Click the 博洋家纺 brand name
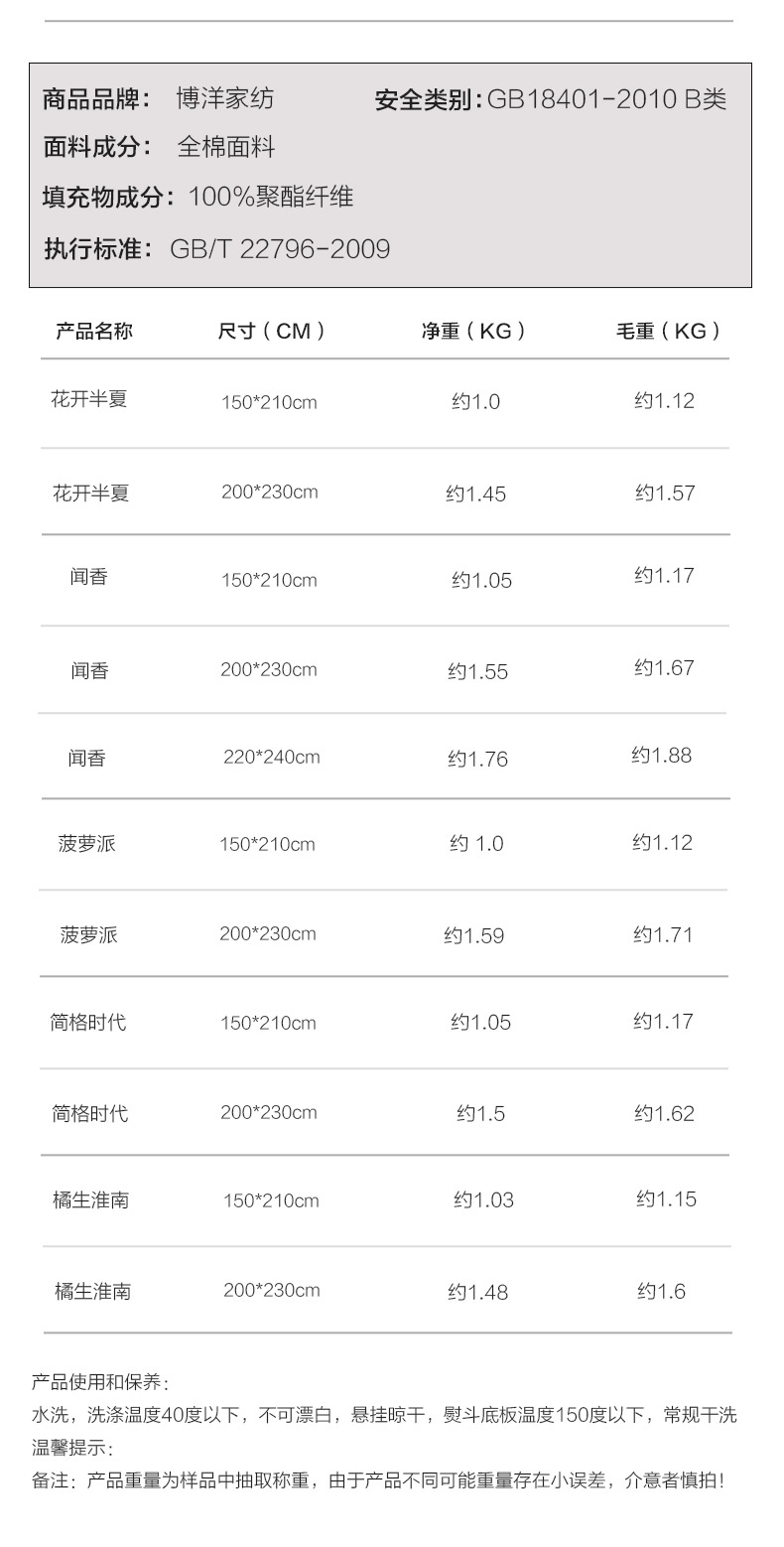Image resolution: width=784 pixels, height=1547 pixels. click(225, 98)
